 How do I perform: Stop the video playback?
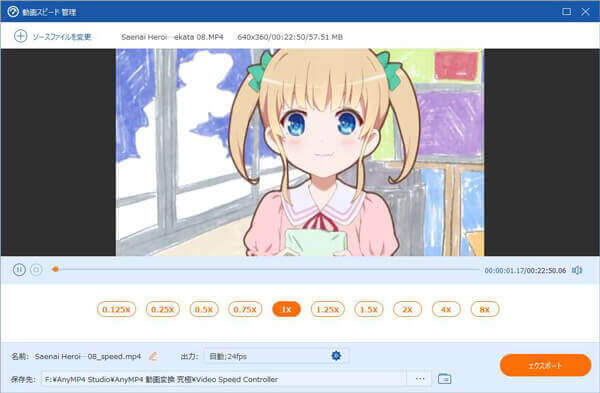(36, 270)
